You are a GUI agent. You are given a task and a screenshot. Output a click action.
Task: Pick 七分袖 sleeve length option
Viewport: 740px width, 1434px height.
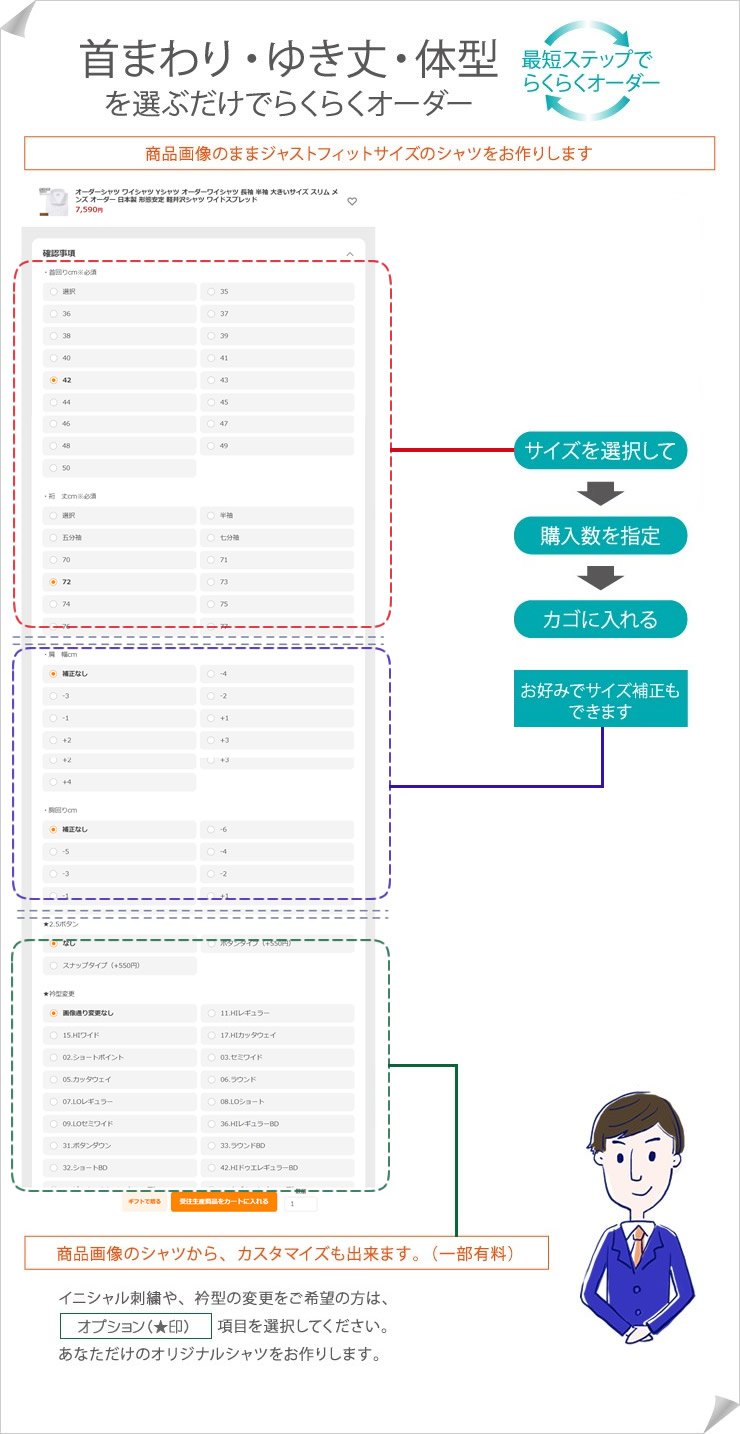(x=278, y=537)
